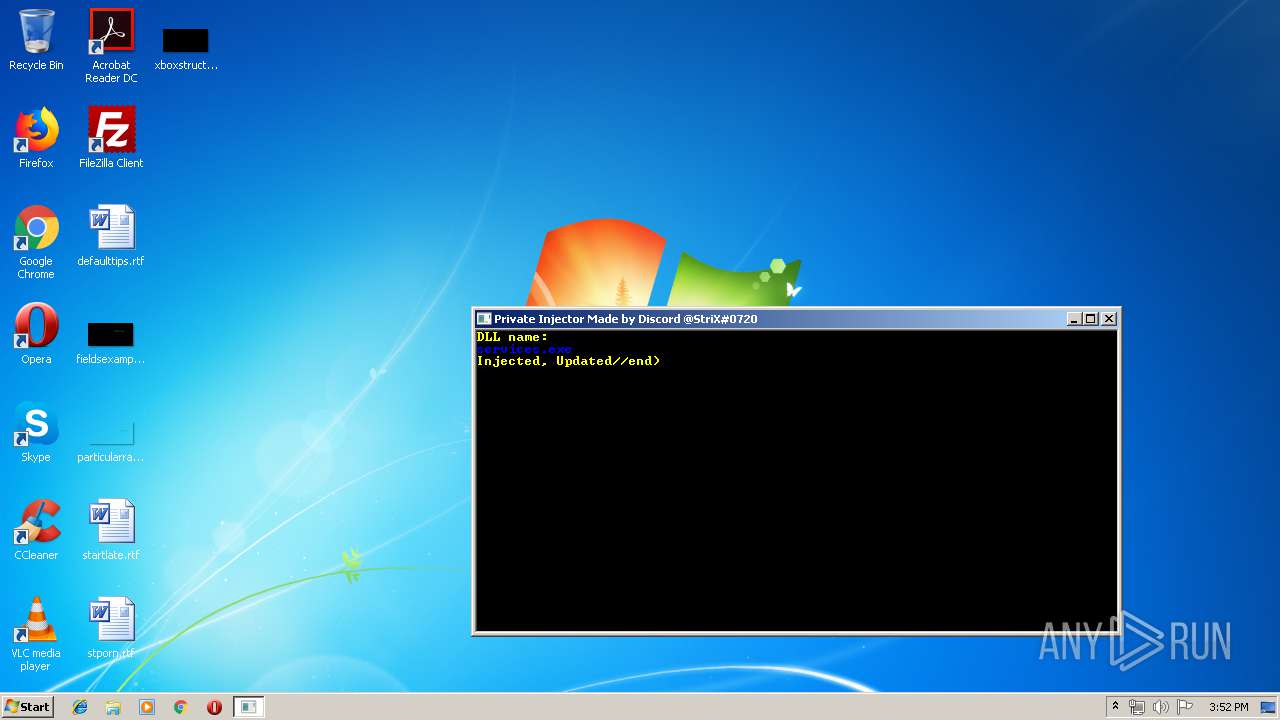Show hidden tray icons arrow

pos(1115,707)
